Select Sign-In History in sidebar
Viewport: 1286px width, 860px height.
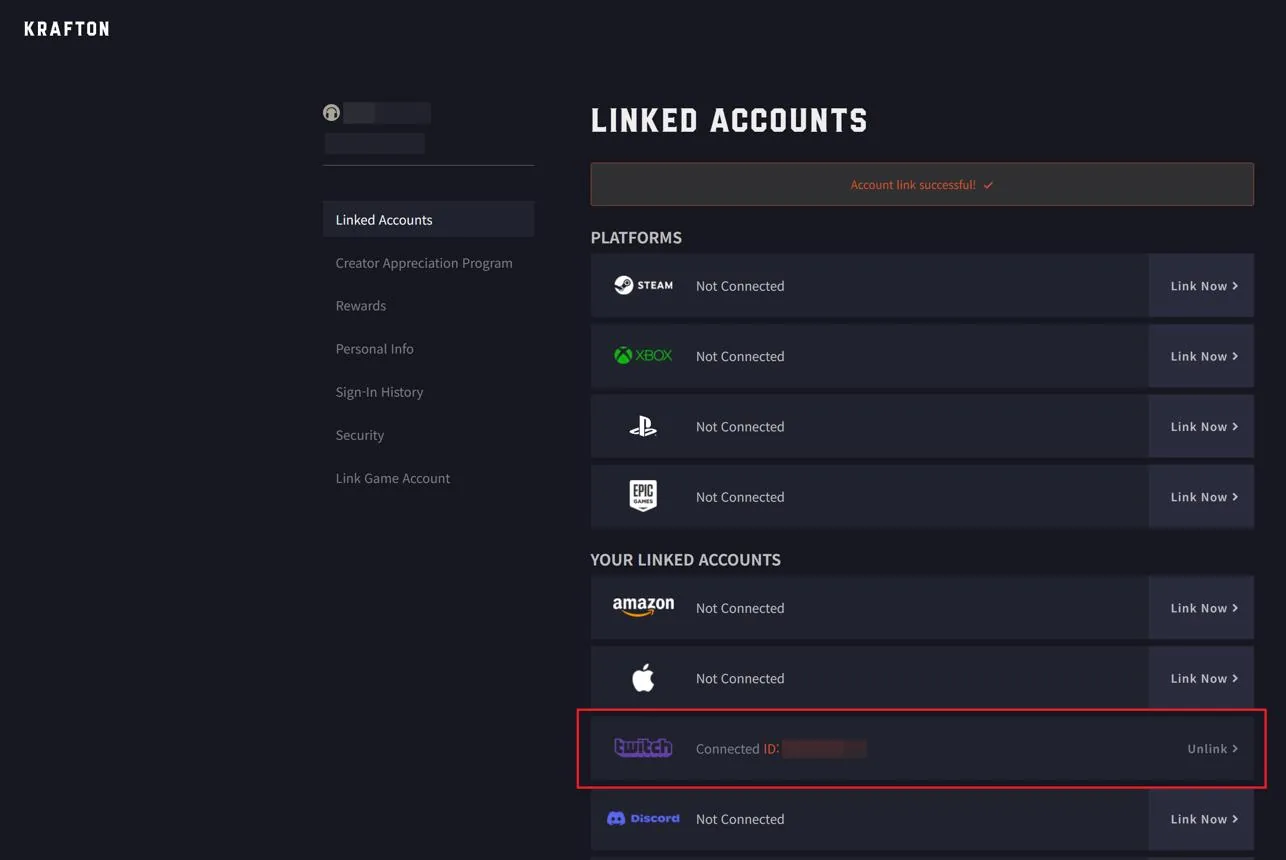pos(380,392)
